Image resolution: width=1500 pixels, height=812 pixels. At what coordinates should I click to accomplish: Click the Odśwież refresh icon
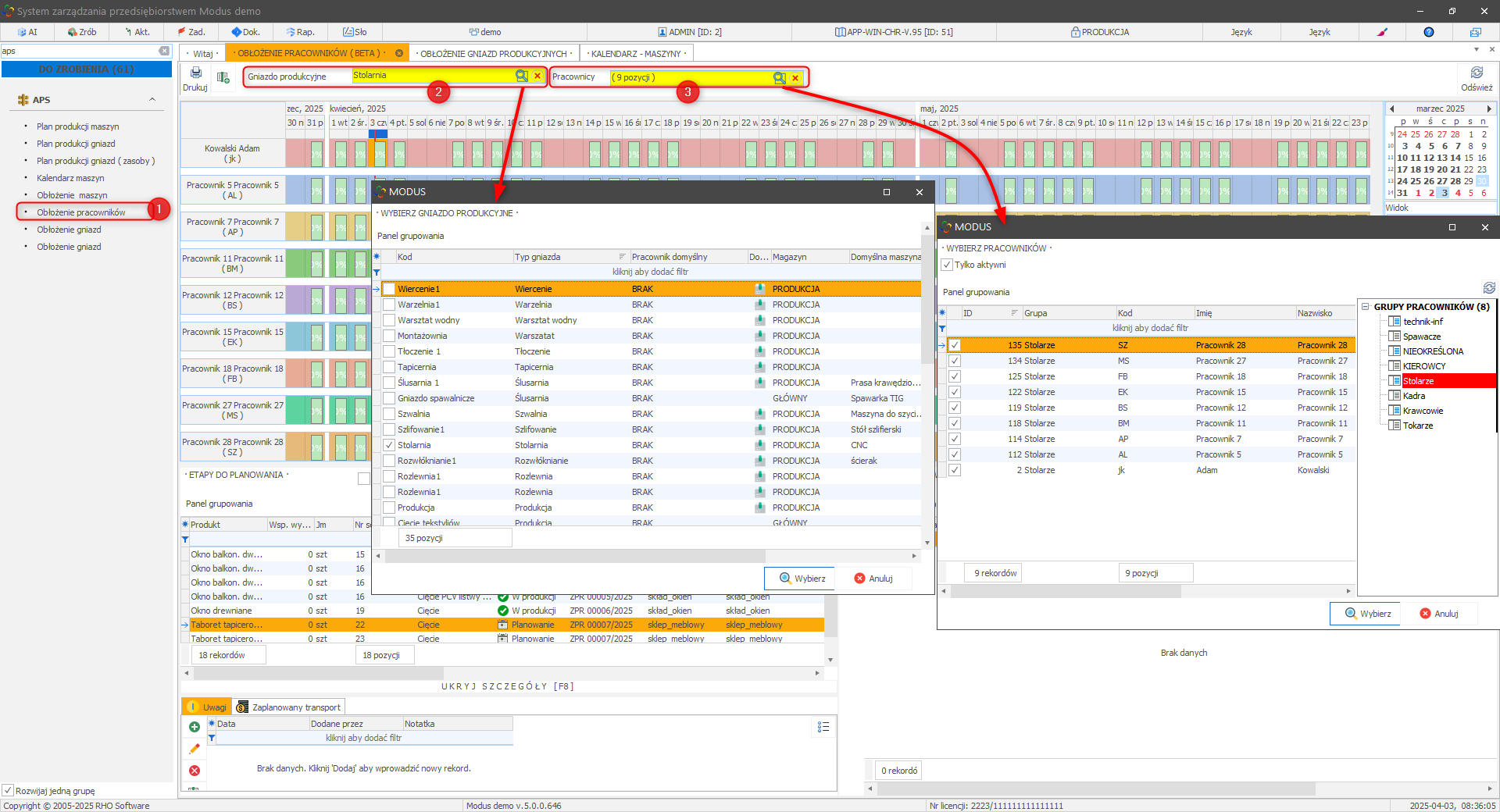[1476, 73]
